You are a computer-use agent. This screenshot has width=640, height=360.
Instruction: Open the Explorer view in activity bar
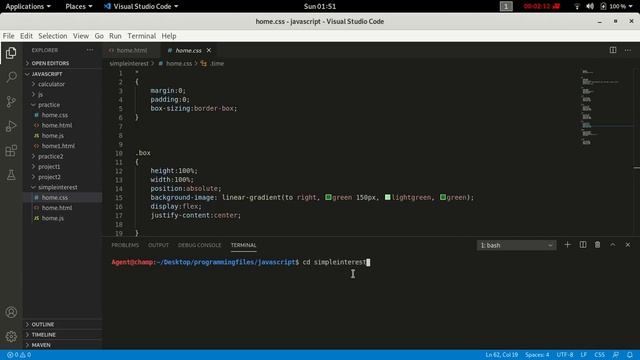[x=11, y=53]
